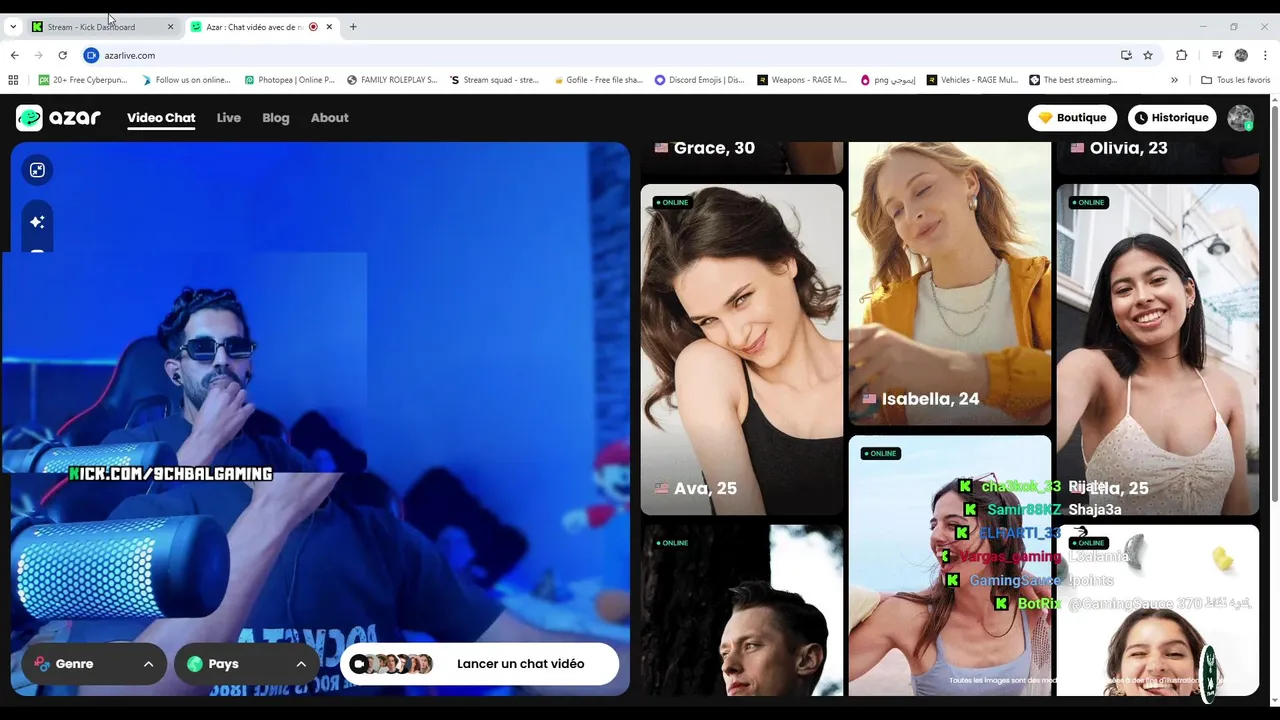Click the Historique clock icon
This screenshot has height=720, width=1280.
pos(1141,118)
